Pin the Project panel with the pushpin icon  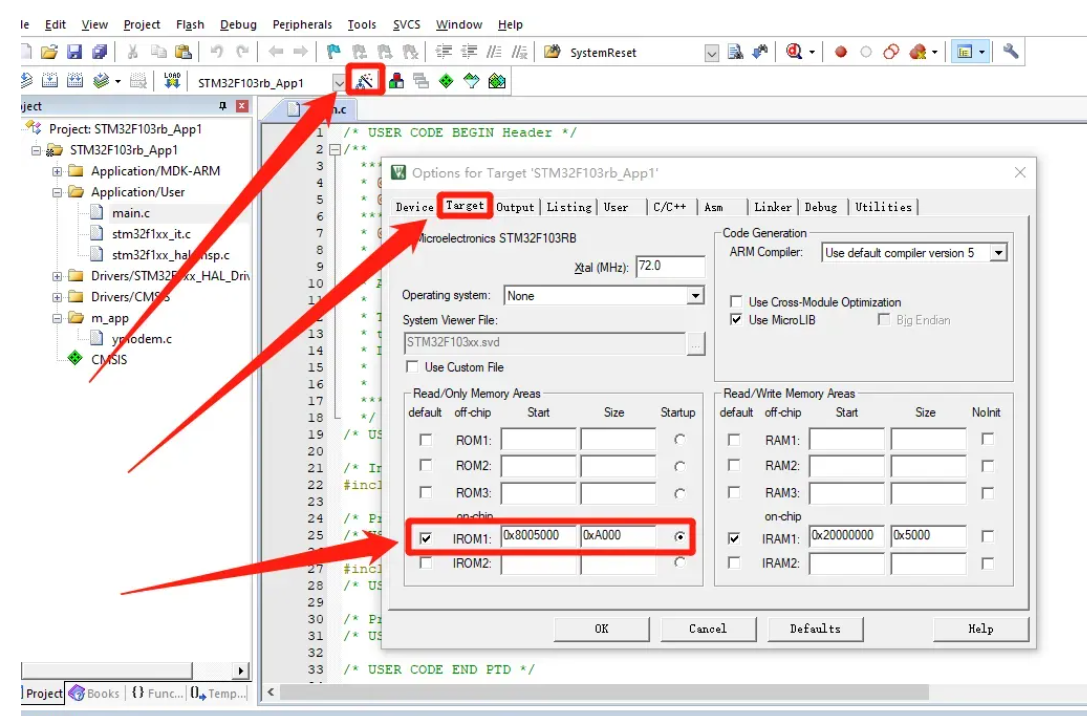(x=223, y=106)
